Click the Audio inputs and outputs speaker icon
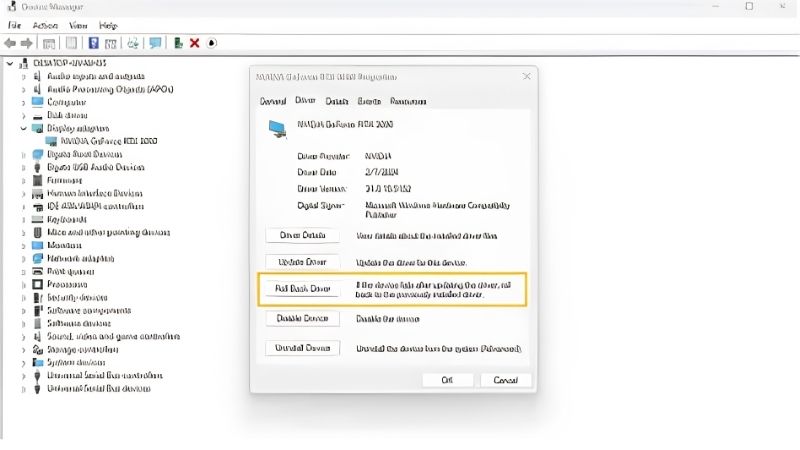 (x=37, y=77)
